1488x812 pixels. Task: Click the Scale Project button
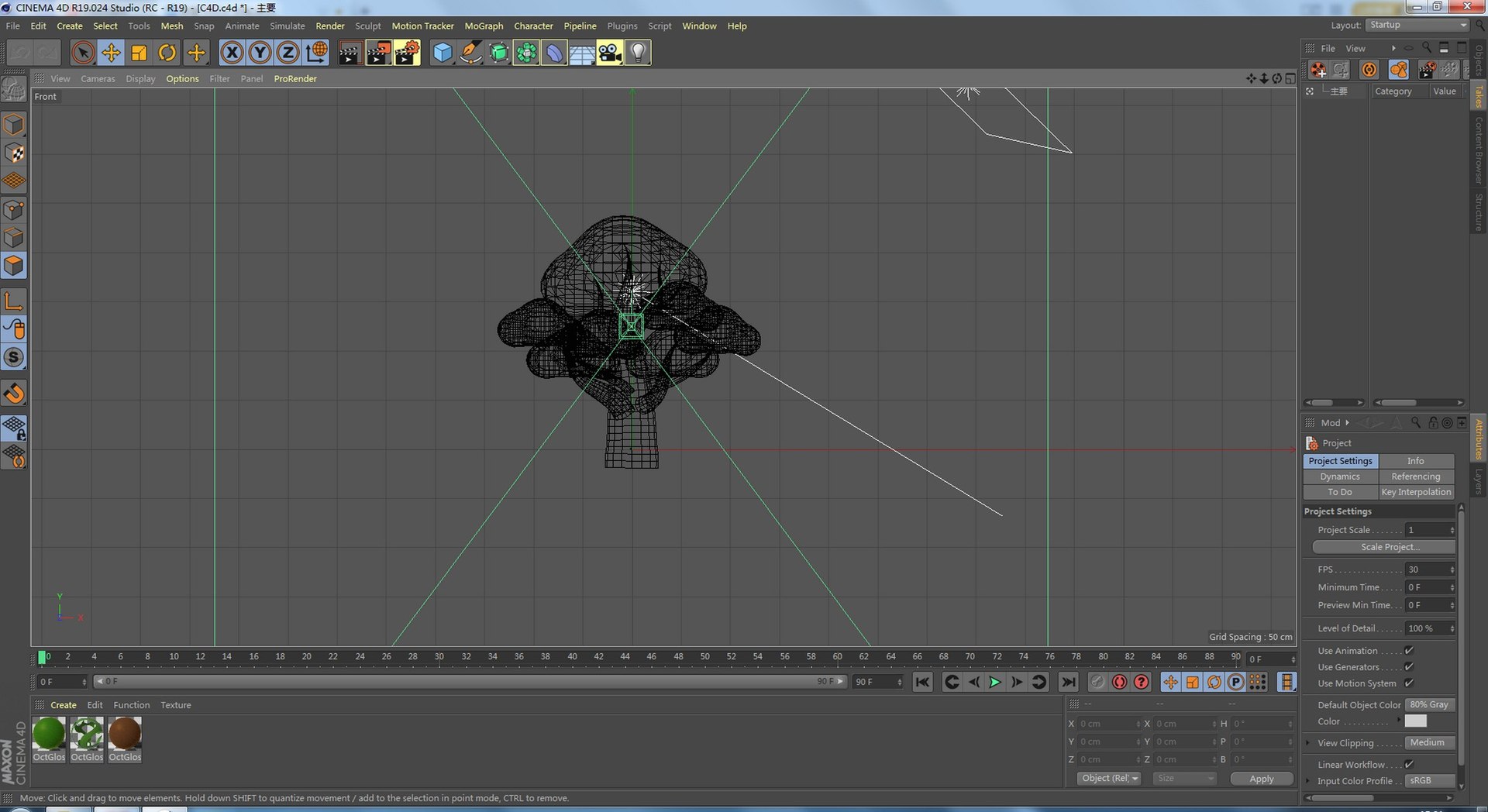click(1384, 547)
